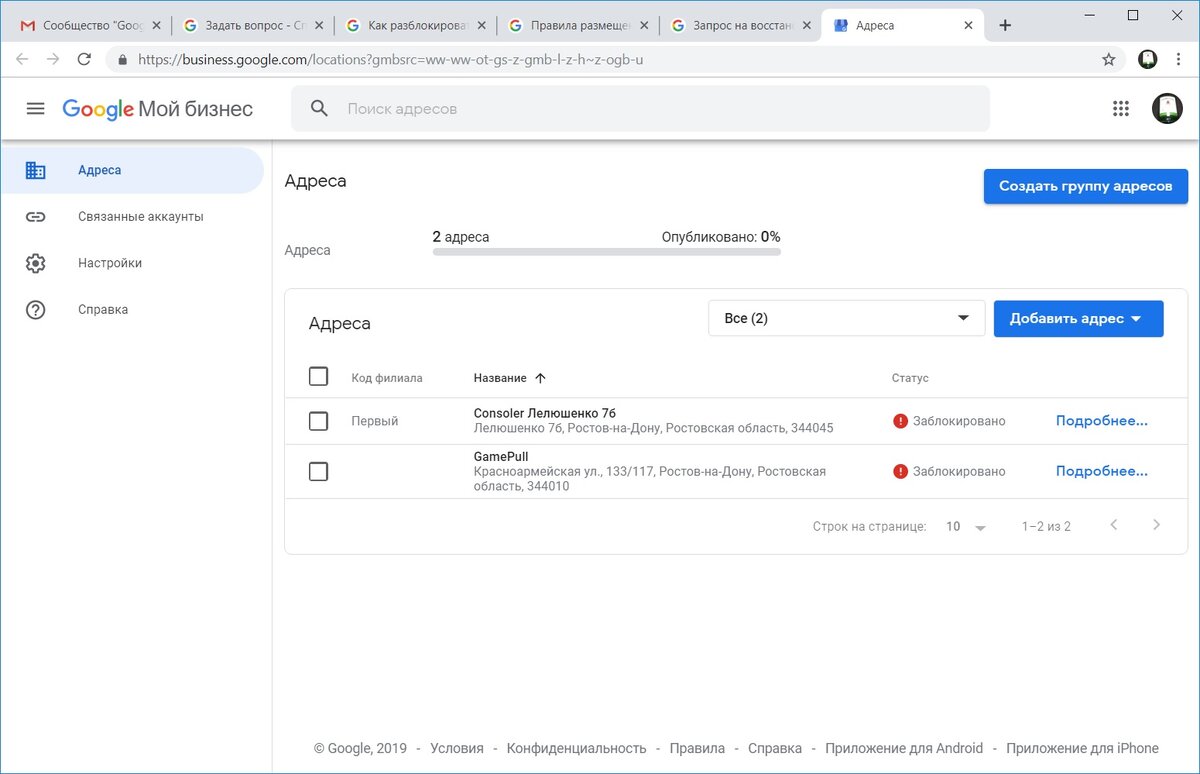Click the Справка question mark icon
This screenshot has height=774, width=1200.
tap(35, 309)
